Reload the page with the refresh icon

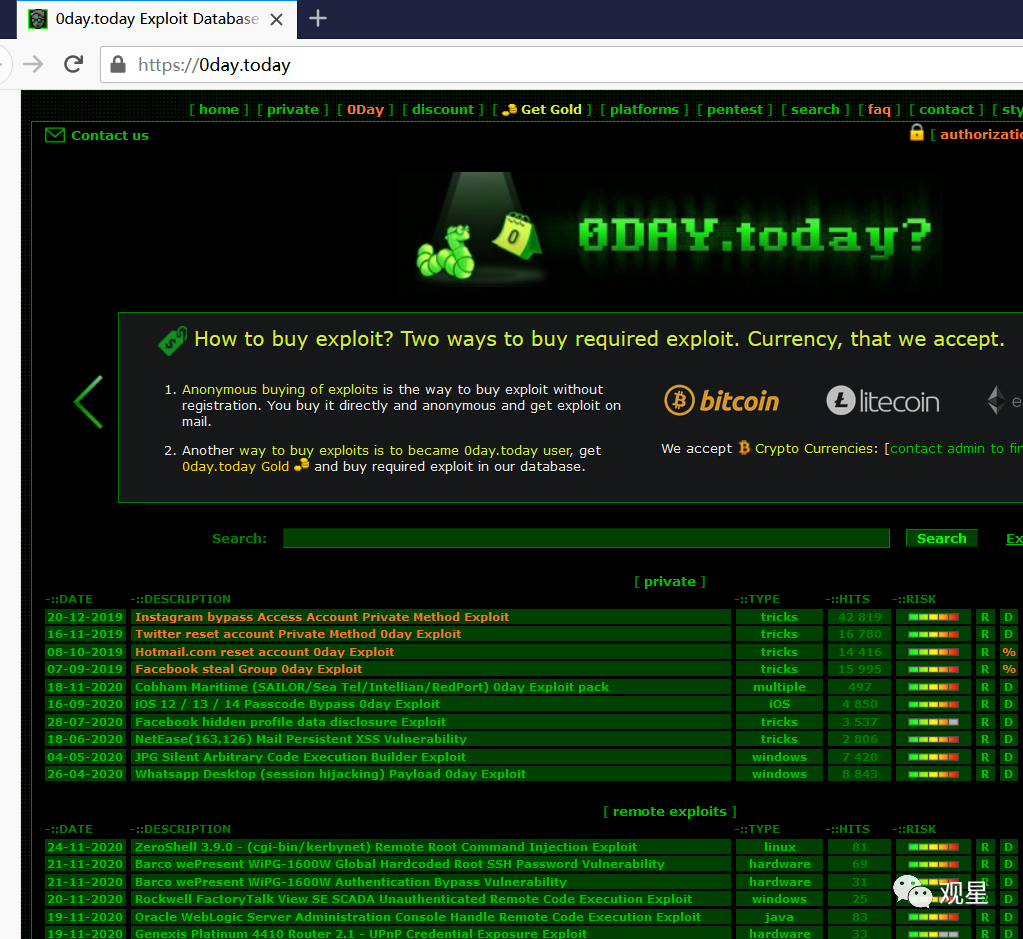pyautogui.click(x=73, y=64)
